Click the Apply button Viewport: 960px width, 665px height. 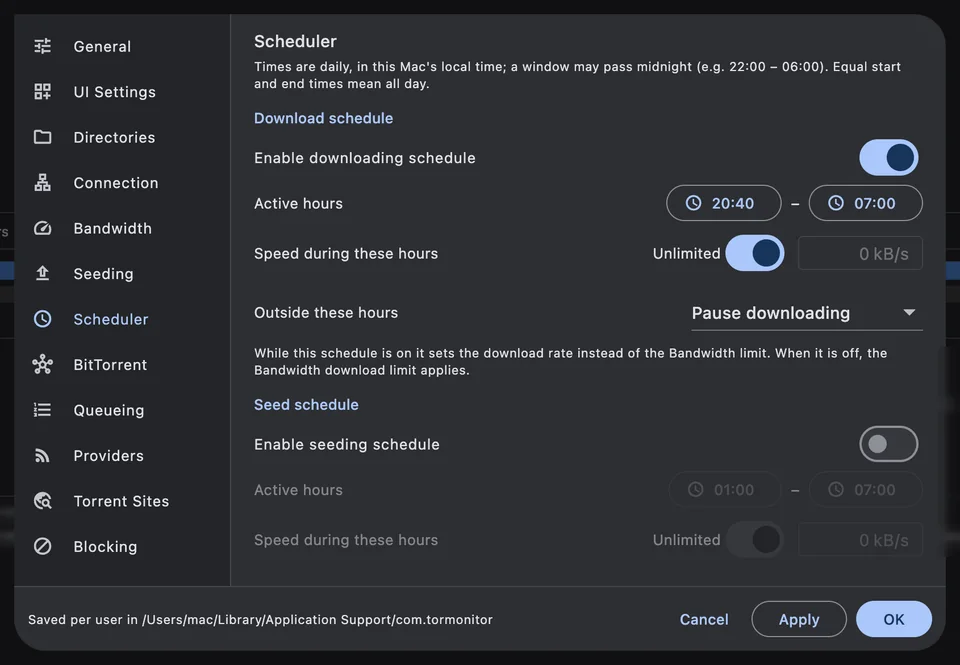799,619
